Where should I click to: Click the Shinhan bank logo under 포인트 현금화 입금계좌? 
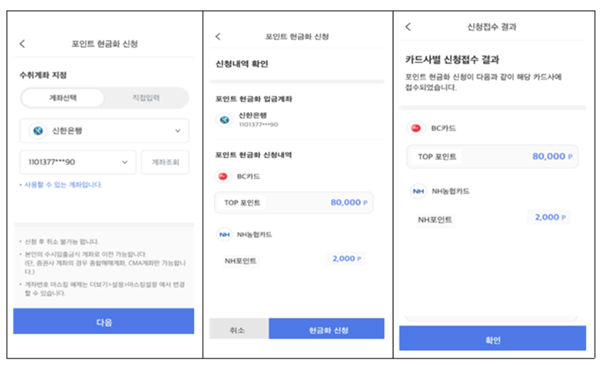[x=225, y=120]
